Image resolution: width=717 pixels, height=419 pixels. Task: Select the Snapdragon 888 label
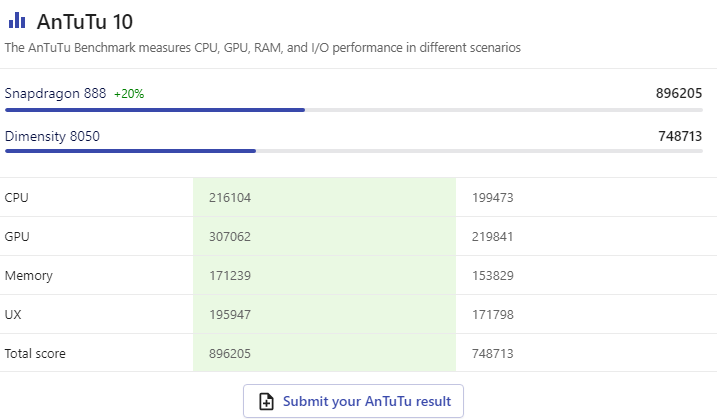[x=55, y=93]
